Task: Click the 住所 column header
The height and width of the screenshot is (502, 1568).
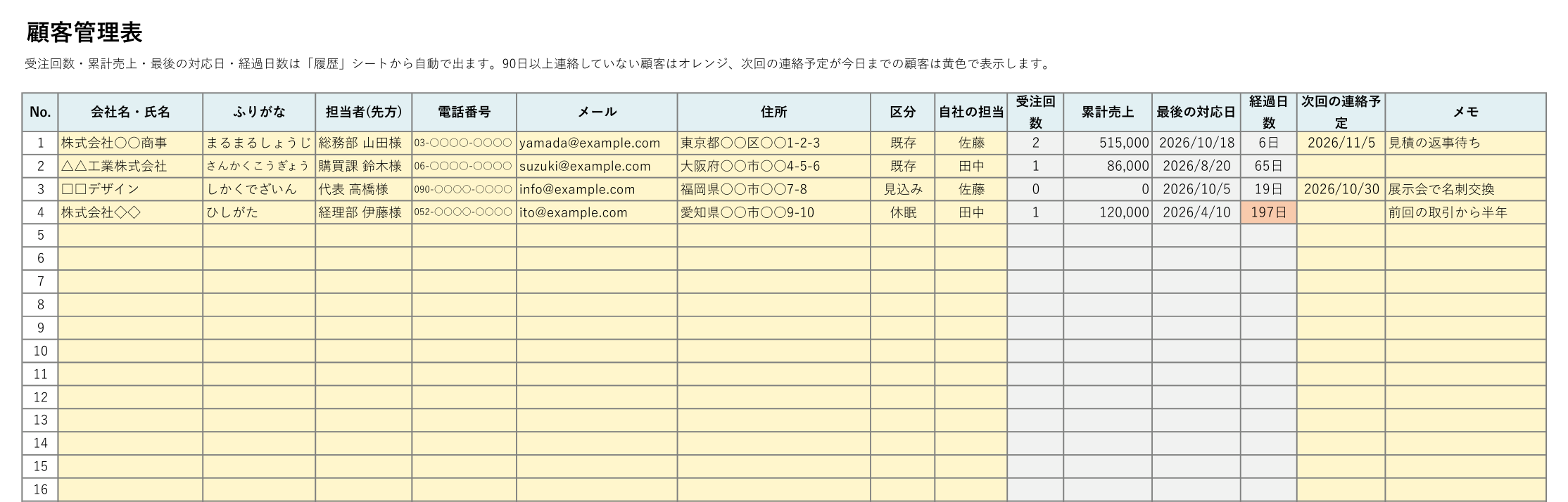Action: (x=774, y=112)
